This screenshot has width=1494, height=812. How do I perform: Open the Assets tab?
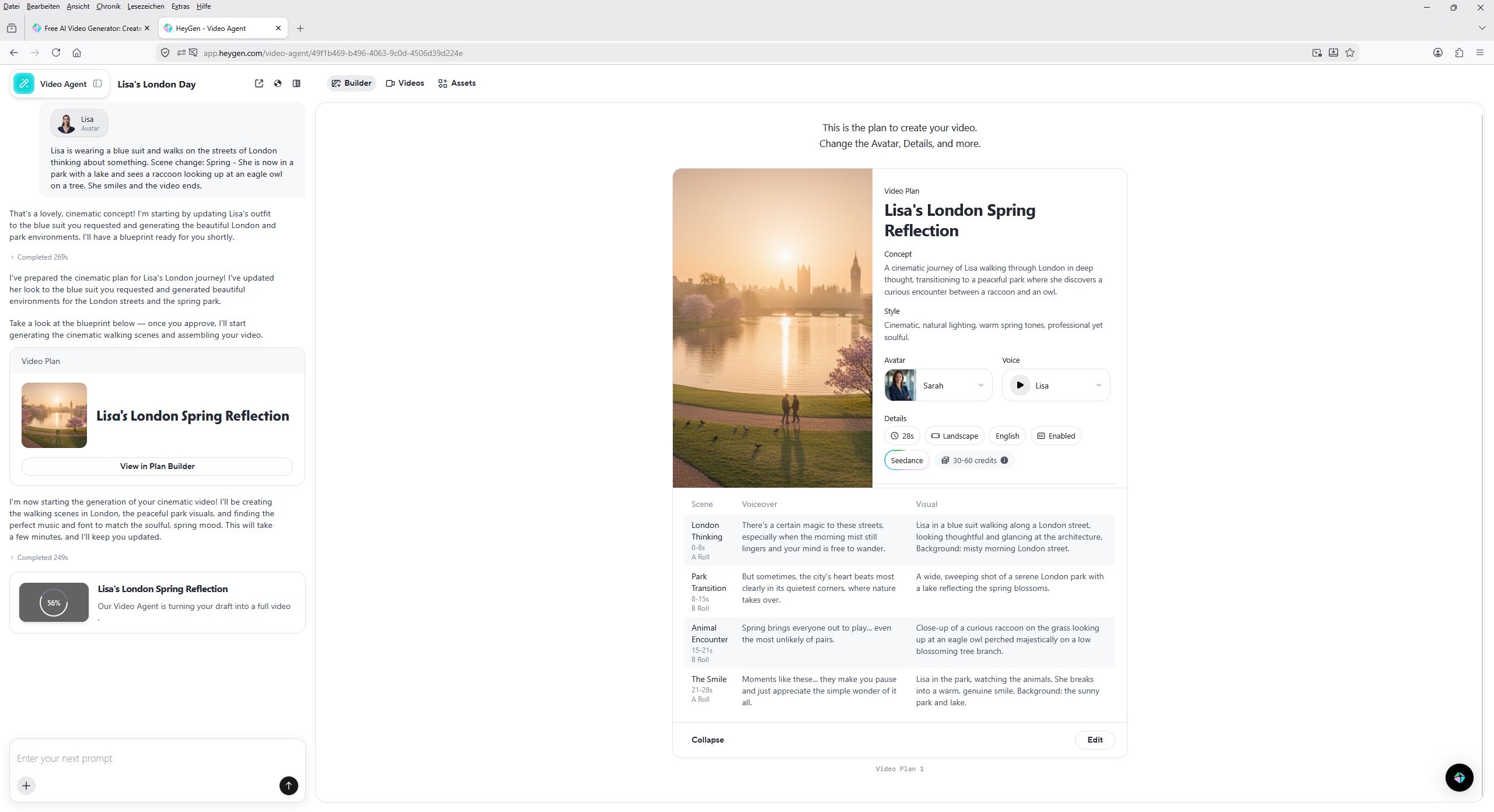[457, 83]
